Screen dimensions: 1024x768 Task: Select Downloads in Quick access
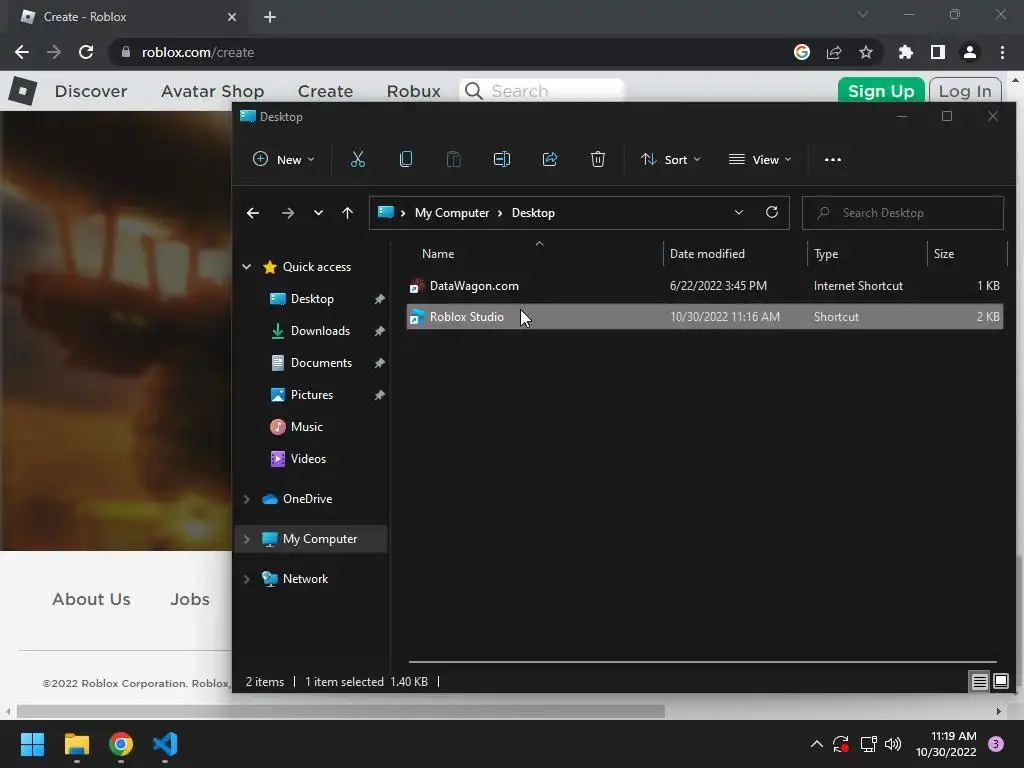tap(320, 331)
